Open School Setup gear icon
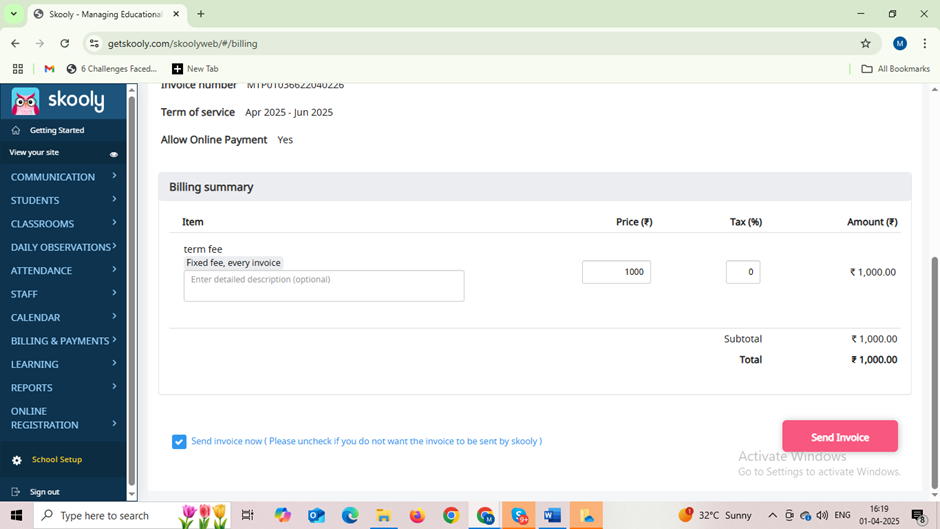 [17, 460]
